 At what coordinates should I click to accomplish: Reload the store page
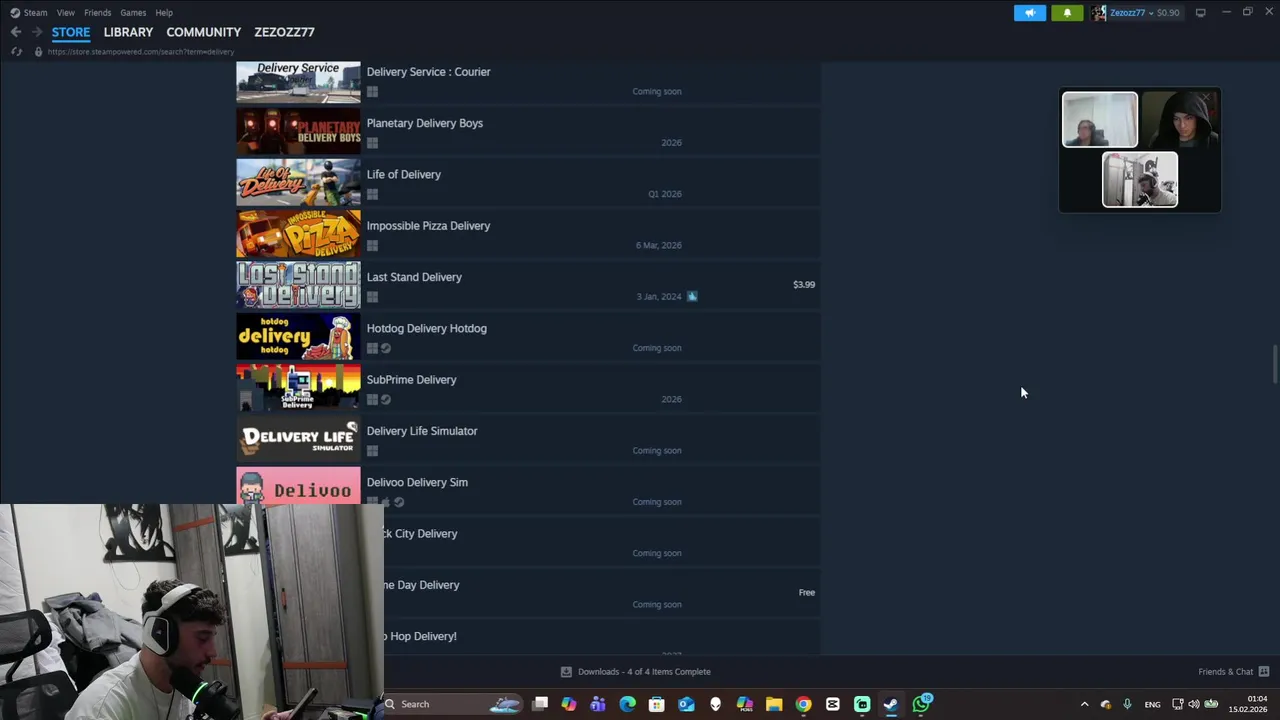(x=16, y=51)
